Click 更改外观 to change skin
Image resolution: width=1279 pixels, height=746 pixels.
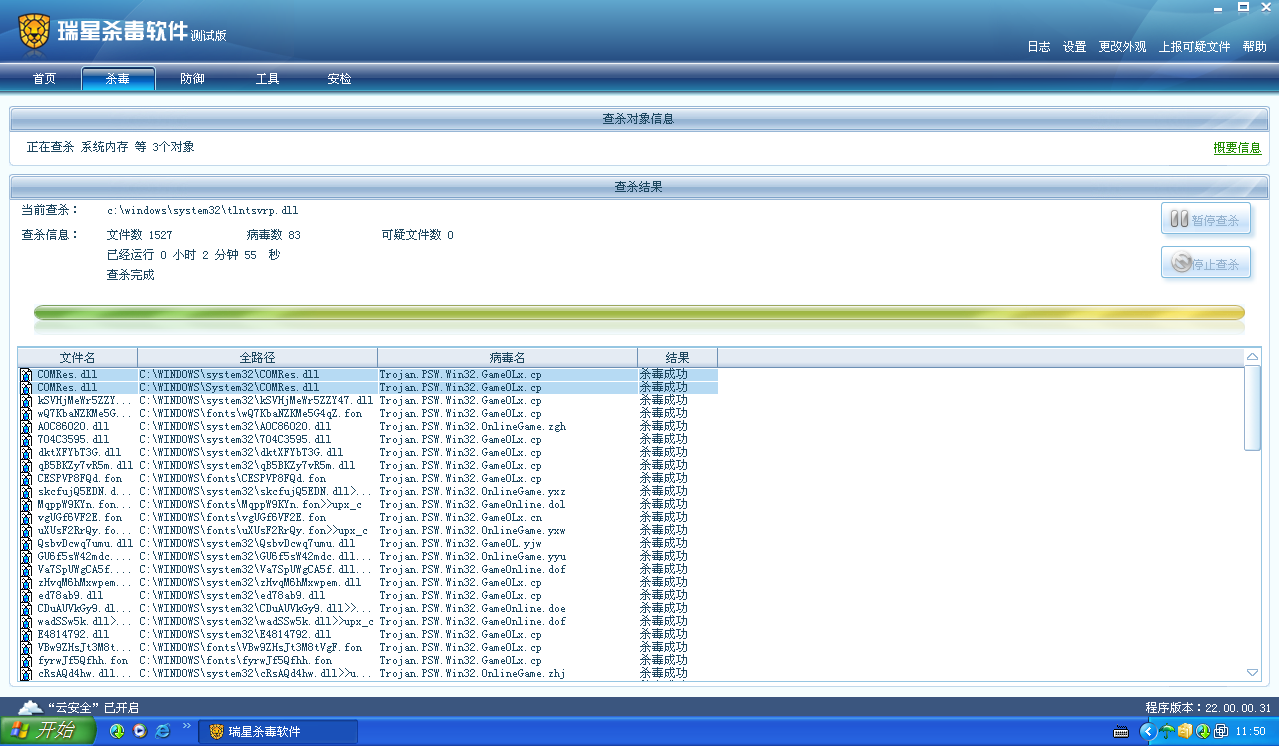tap(1123, 47)
